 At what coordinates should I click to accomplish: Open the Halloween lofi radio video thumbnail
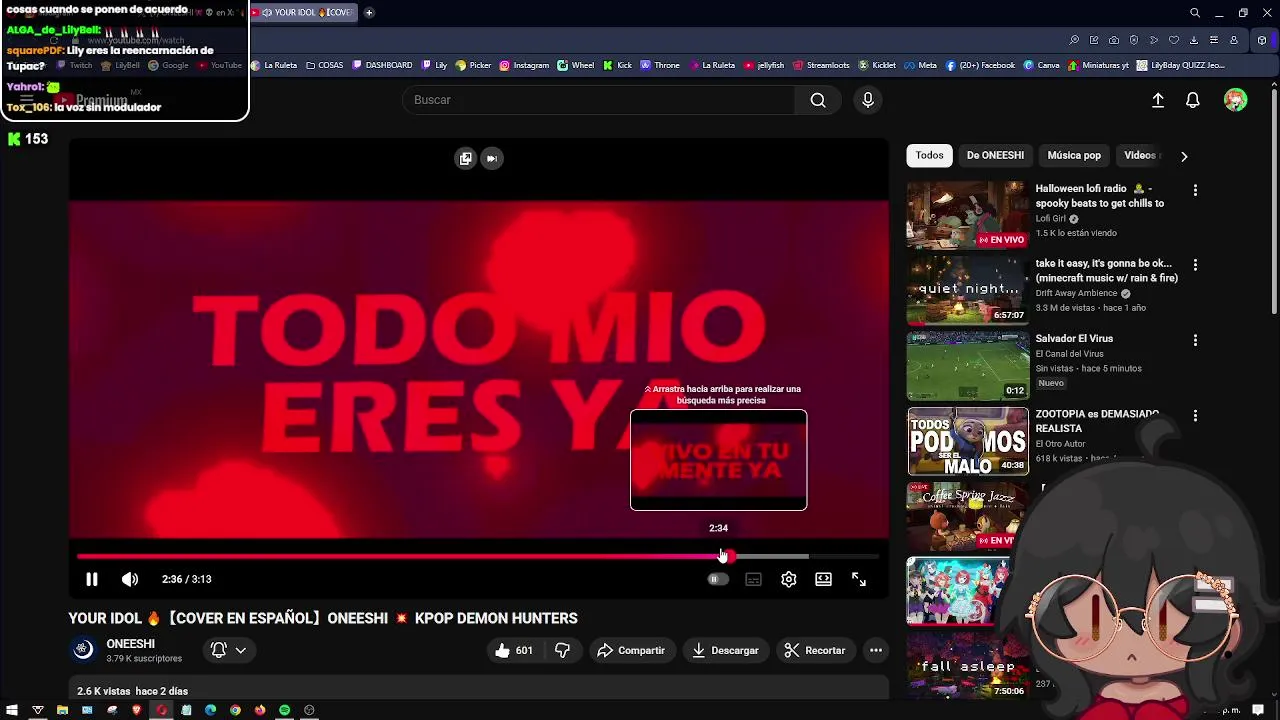(x=967, y=215)
